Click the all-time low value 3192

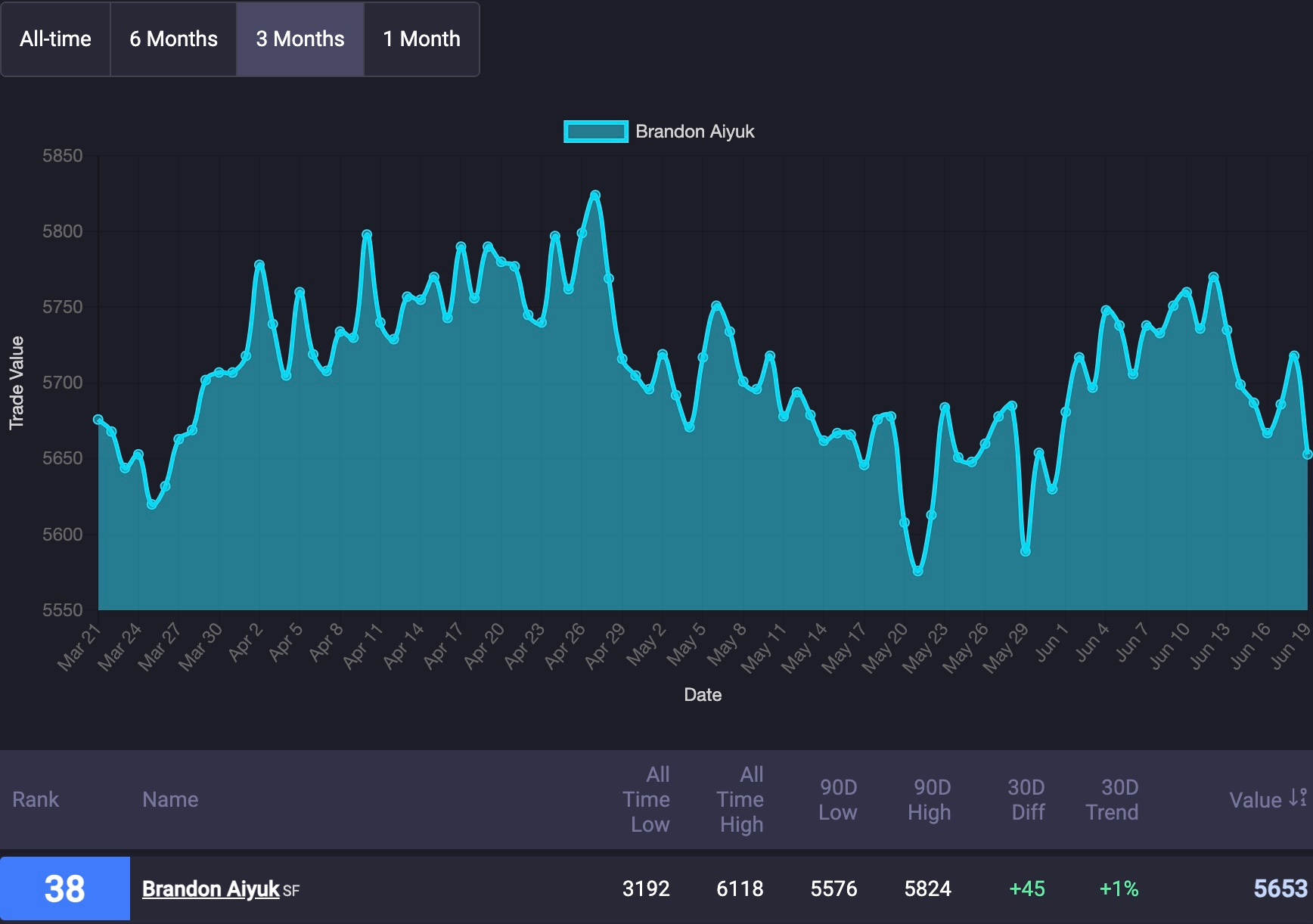tap(646, 888)
